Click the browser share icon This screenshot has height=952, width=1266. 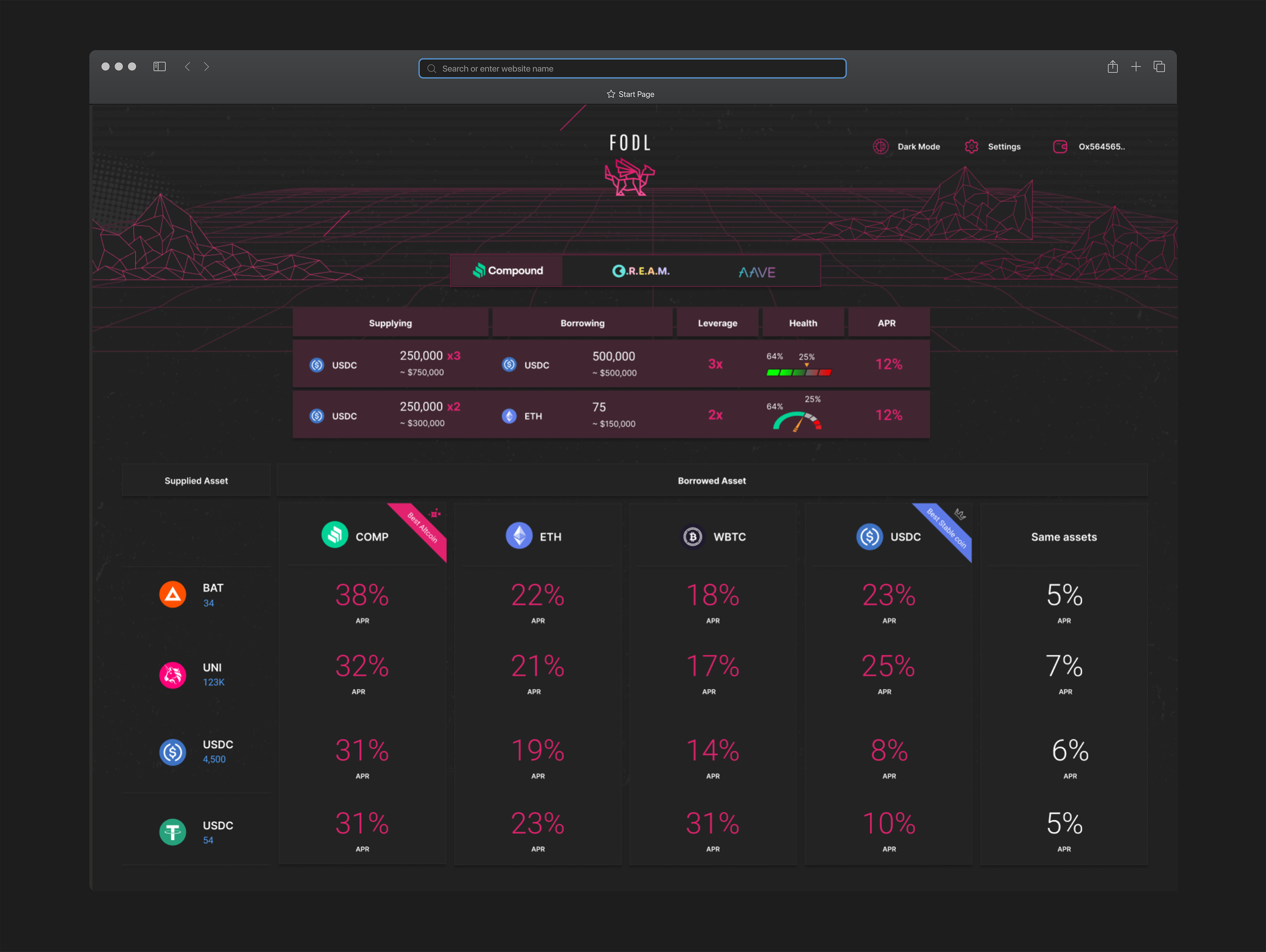point(1112,67)
